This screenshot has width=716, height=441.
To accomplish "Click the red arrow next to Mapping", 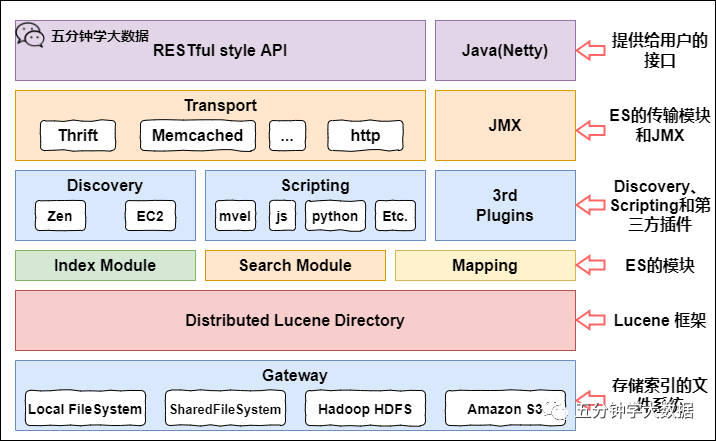I will 592,265.
